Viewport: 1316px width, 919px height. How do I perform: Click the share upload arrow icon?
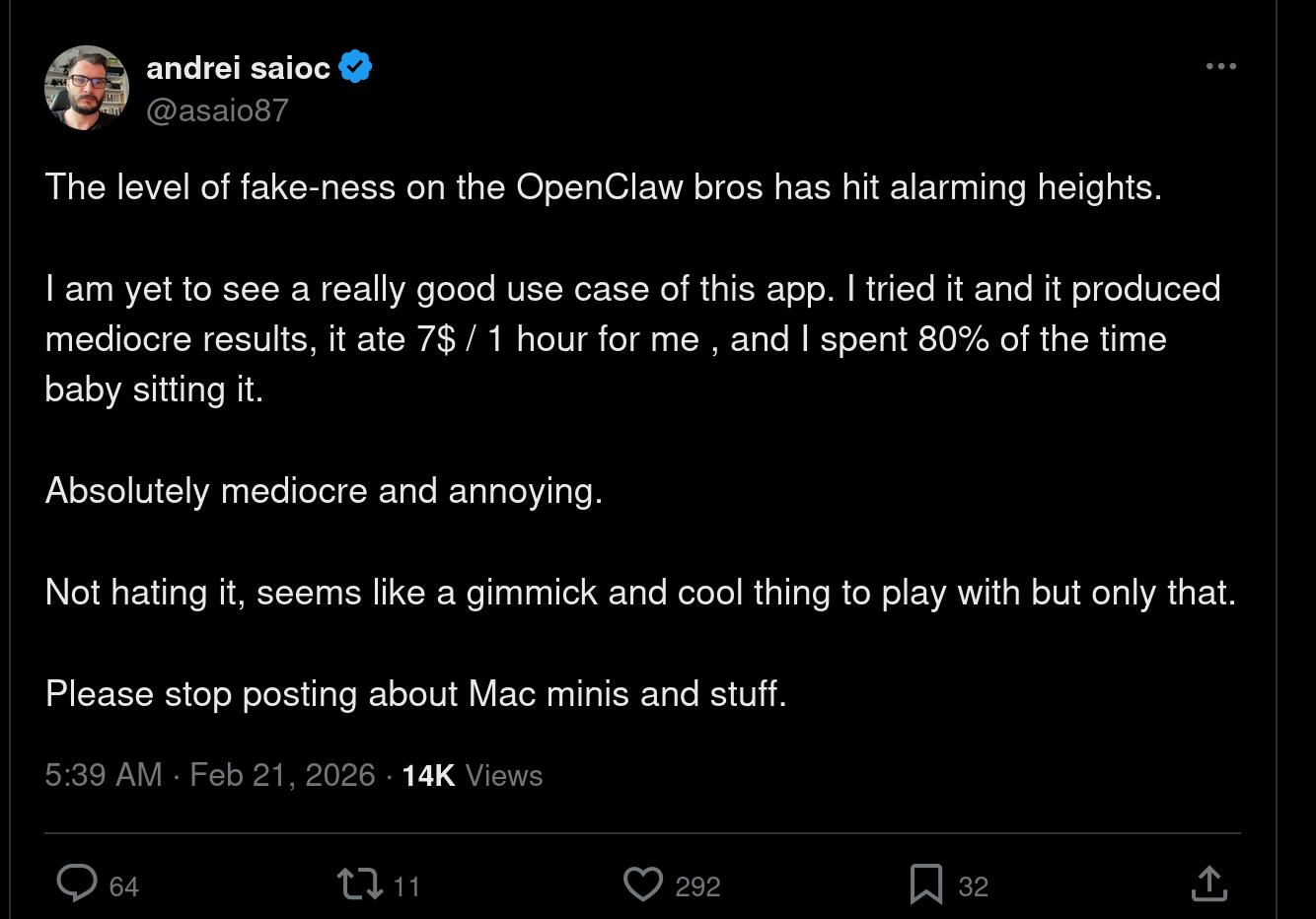pos(1208,884)
